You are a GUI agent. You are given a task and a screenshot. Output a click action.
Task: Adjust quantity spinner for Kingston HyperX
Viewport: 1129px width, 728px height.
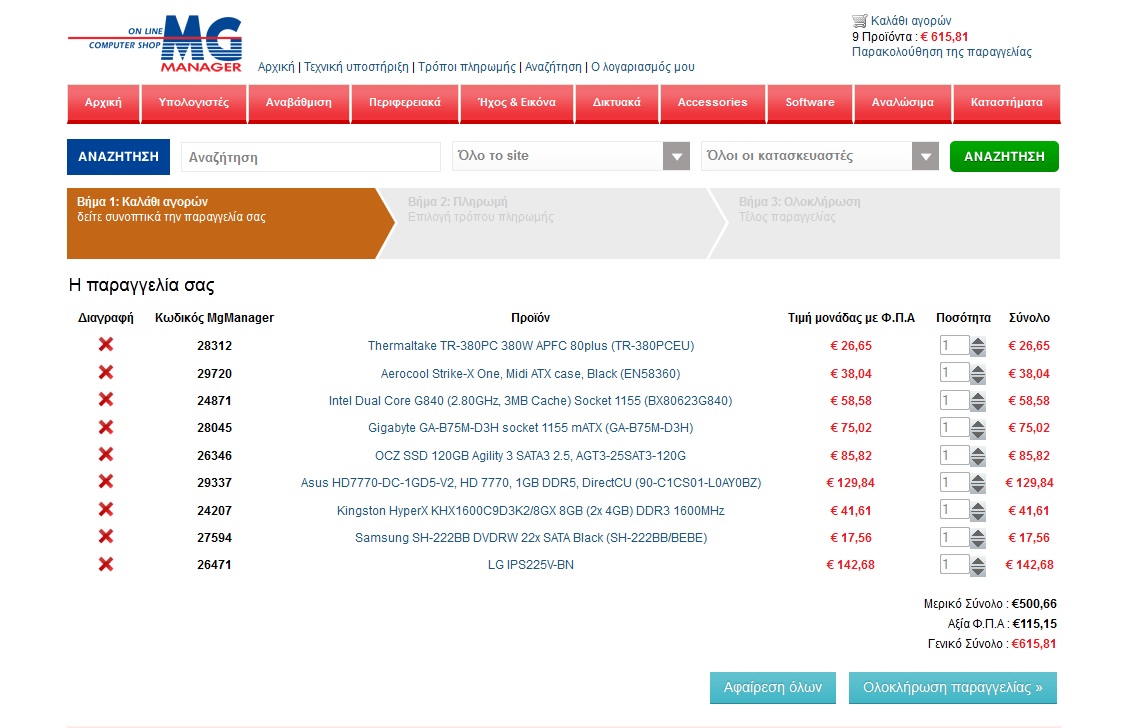click(977, 511)
